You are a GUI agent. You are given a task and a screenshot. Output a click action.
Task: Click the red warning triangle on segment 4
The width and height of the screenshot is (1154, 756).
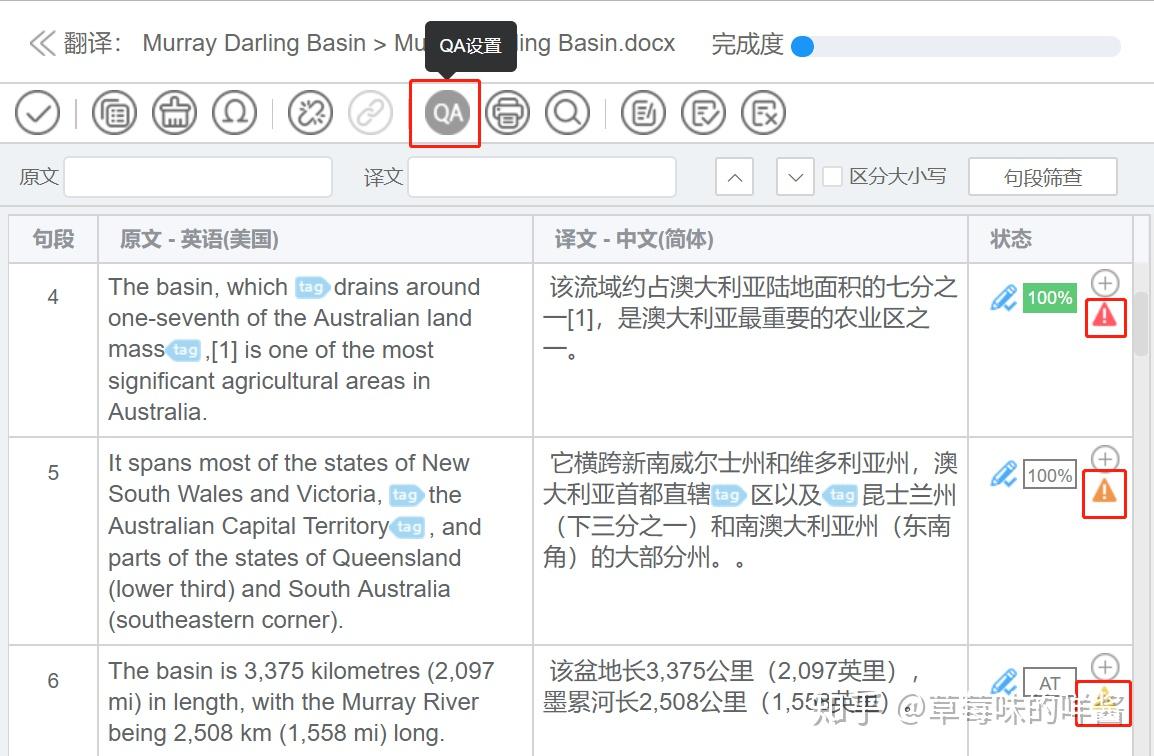(x=1105, y=318)
